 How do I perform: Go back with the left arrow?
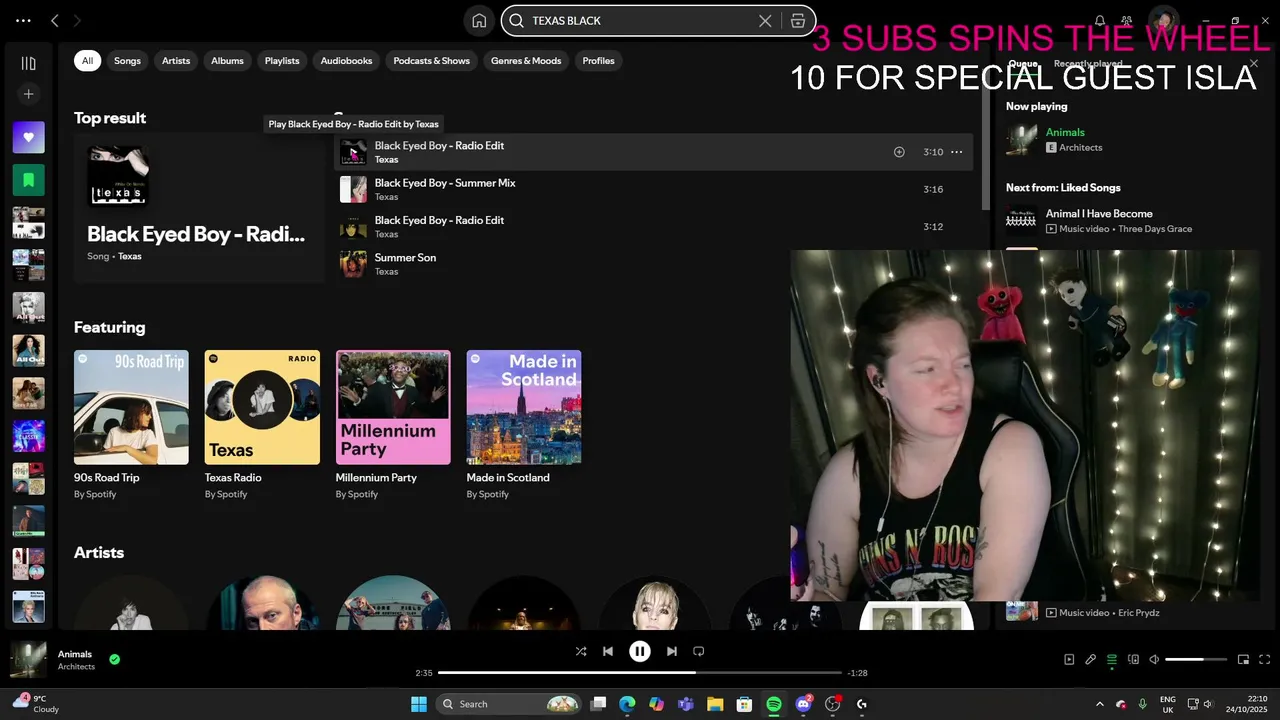tap(55, 20)
